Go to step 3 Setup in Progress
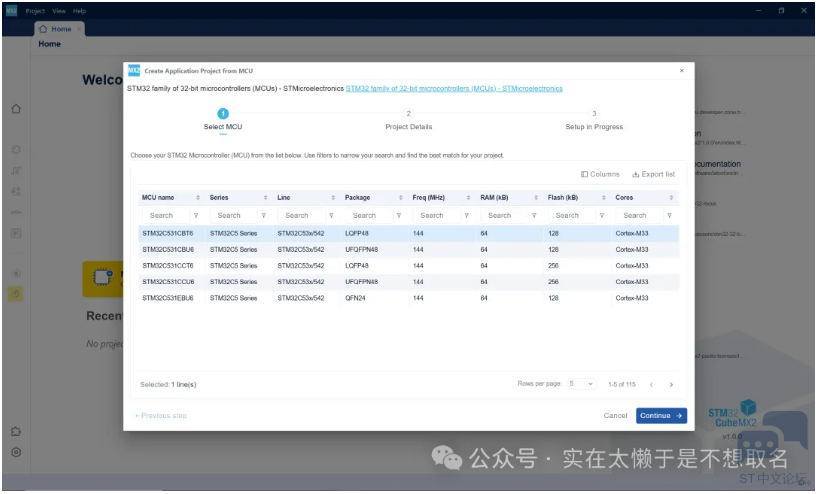Screen dimensions: 816x494 (x=594, y=120)
